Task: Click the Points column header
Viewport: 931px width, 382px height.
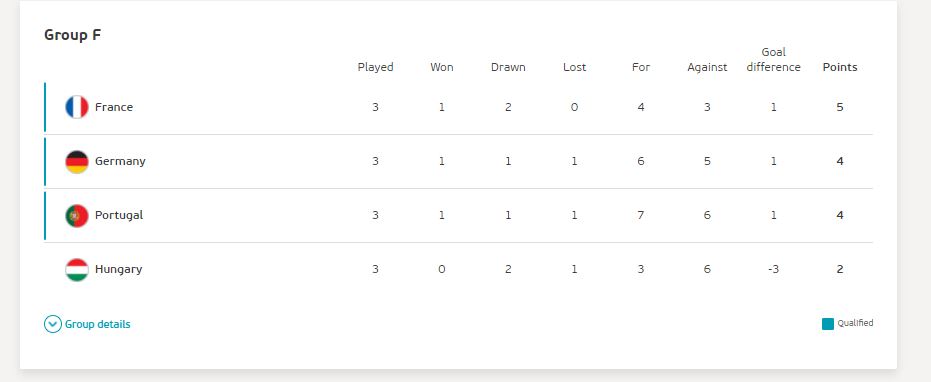Action: tap(840, 67)
